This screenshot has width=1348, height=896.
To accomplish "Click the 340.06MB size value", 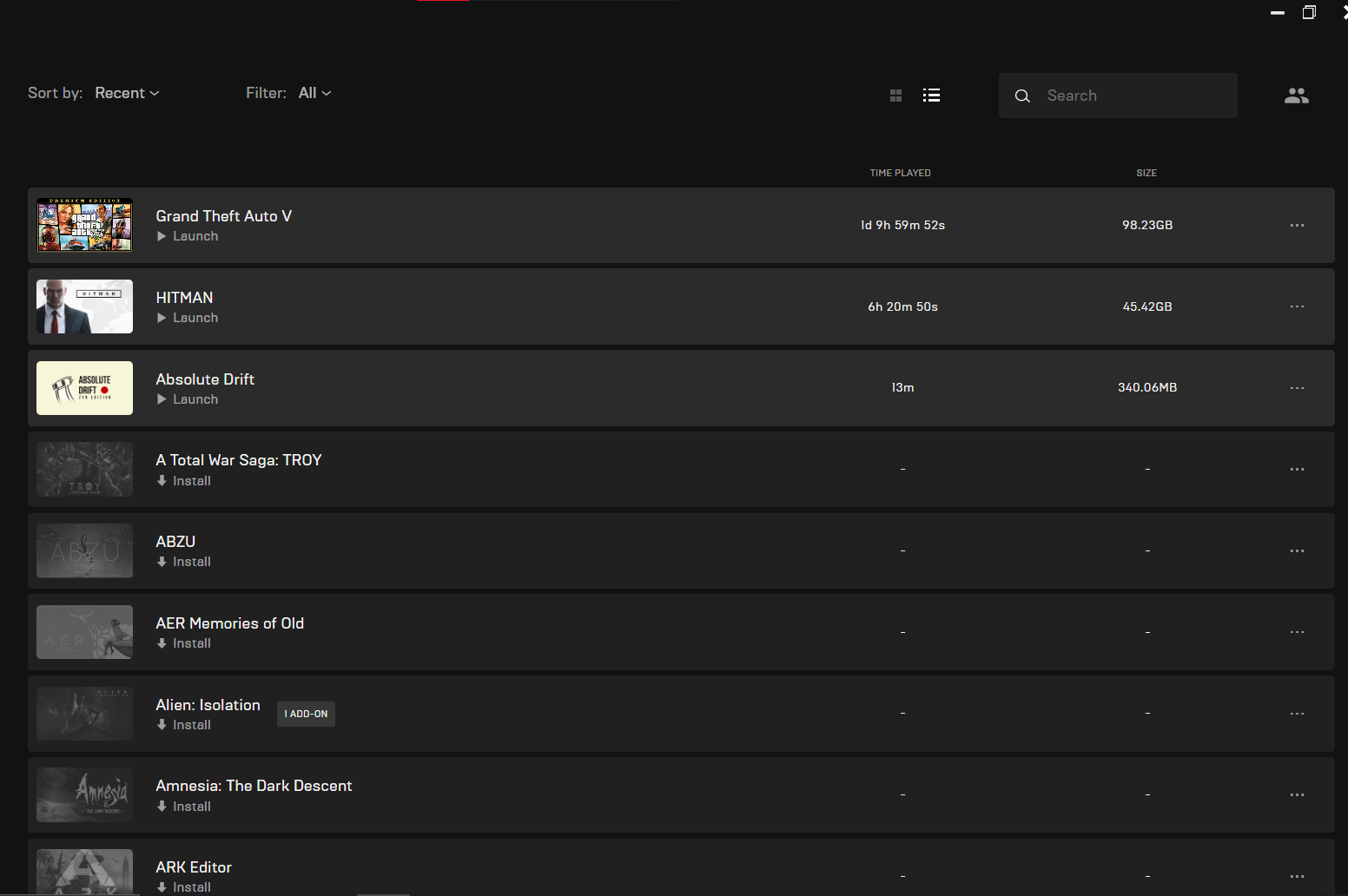I will tap(1147, 387).
